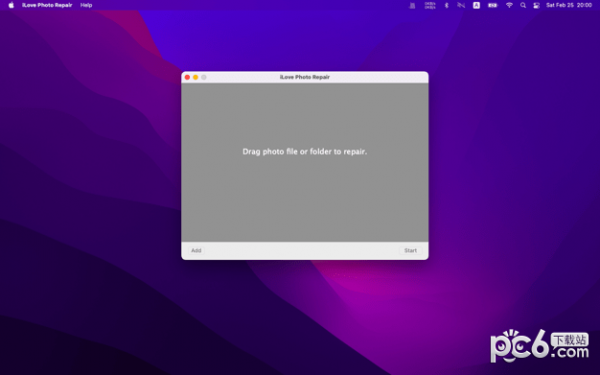Open the Help menu
This screenshot has width=600, height=375.
[86, 5]
